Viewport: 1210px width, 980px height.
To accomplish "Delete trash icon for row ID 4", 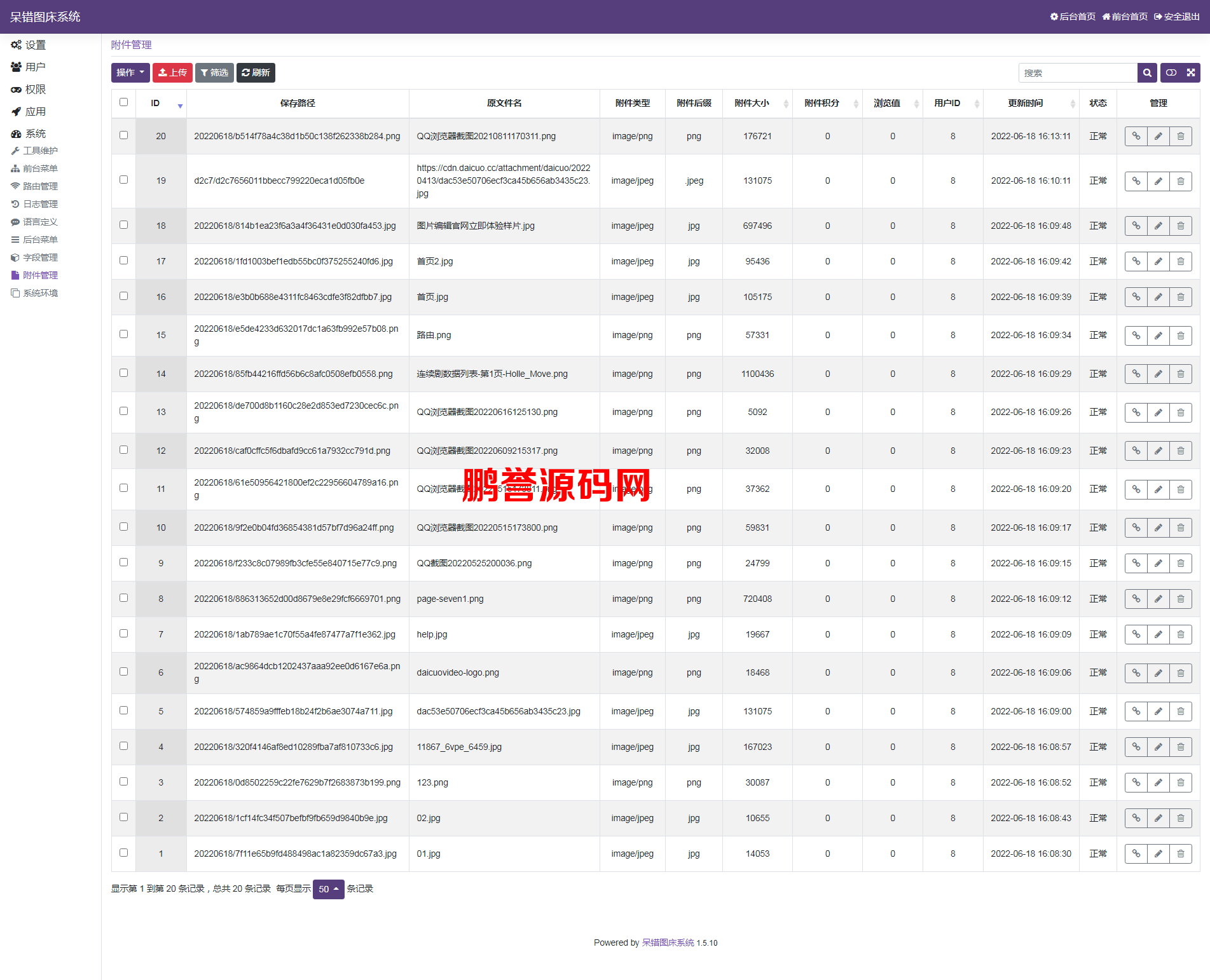I will tap(1181, 747).
